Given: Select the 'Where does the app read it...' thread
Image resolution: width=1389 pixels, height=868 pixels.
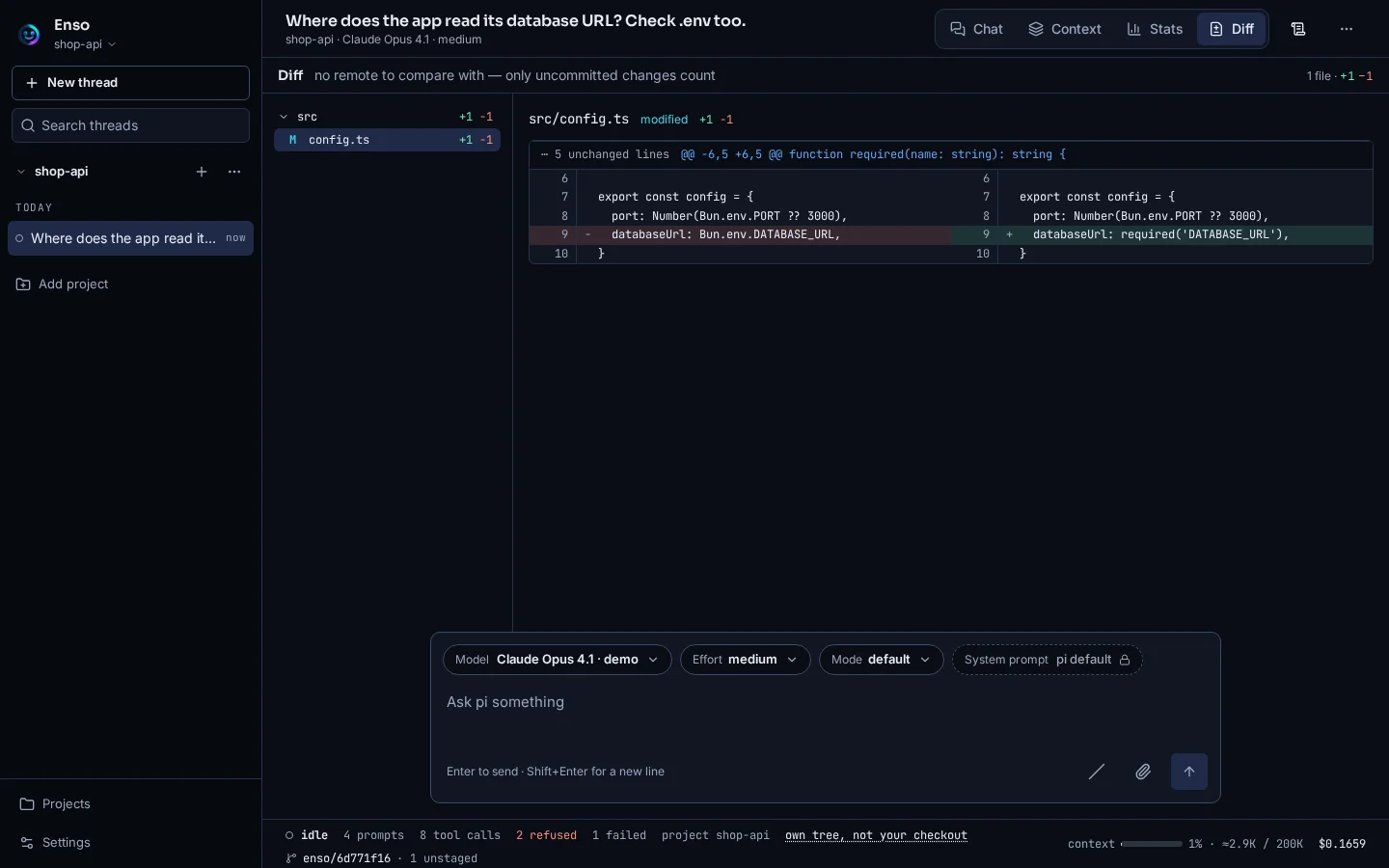Looking at the screenshot, I should 130,238.
